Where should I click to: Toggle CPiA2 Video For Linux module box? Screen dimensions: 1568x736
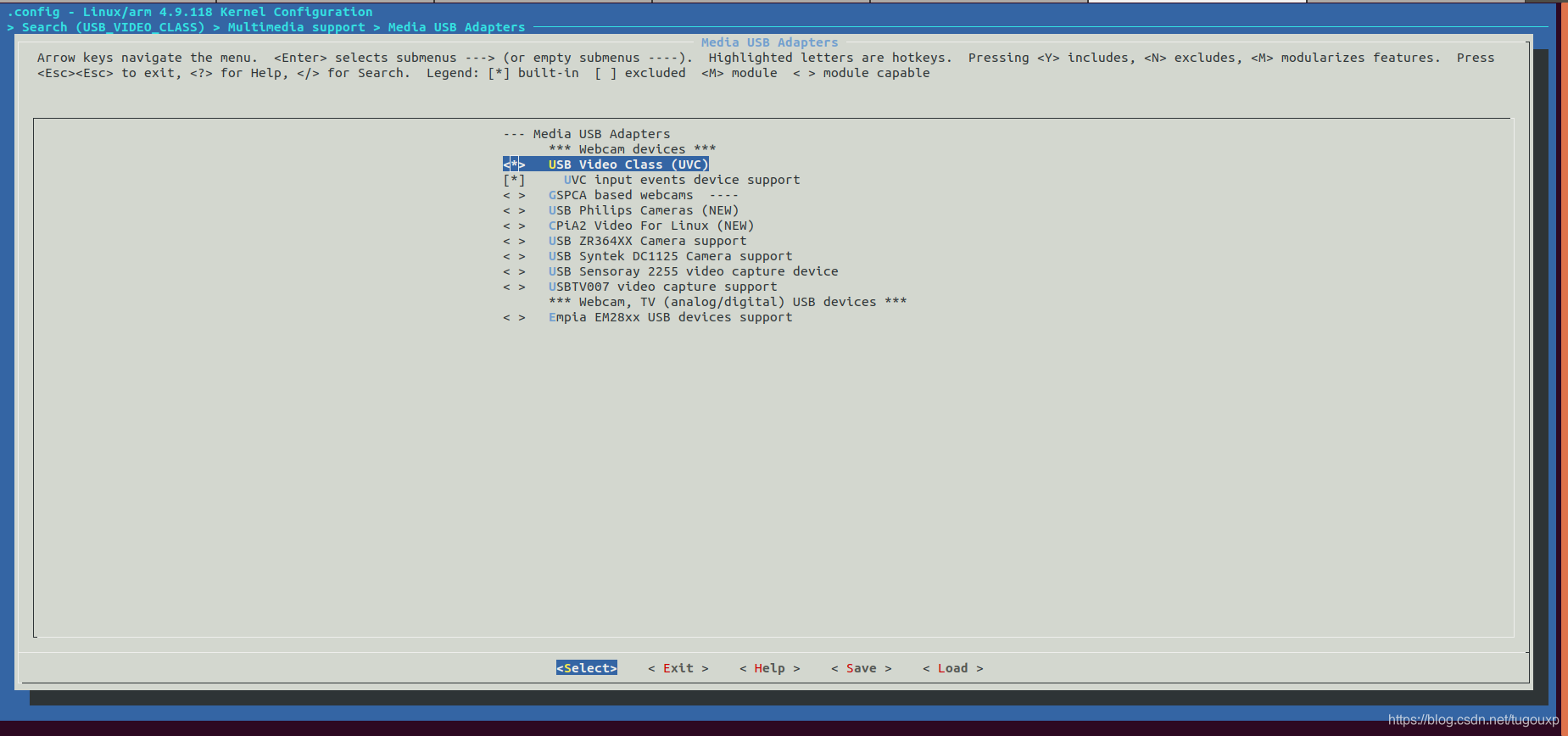click(x=514, y=226)
